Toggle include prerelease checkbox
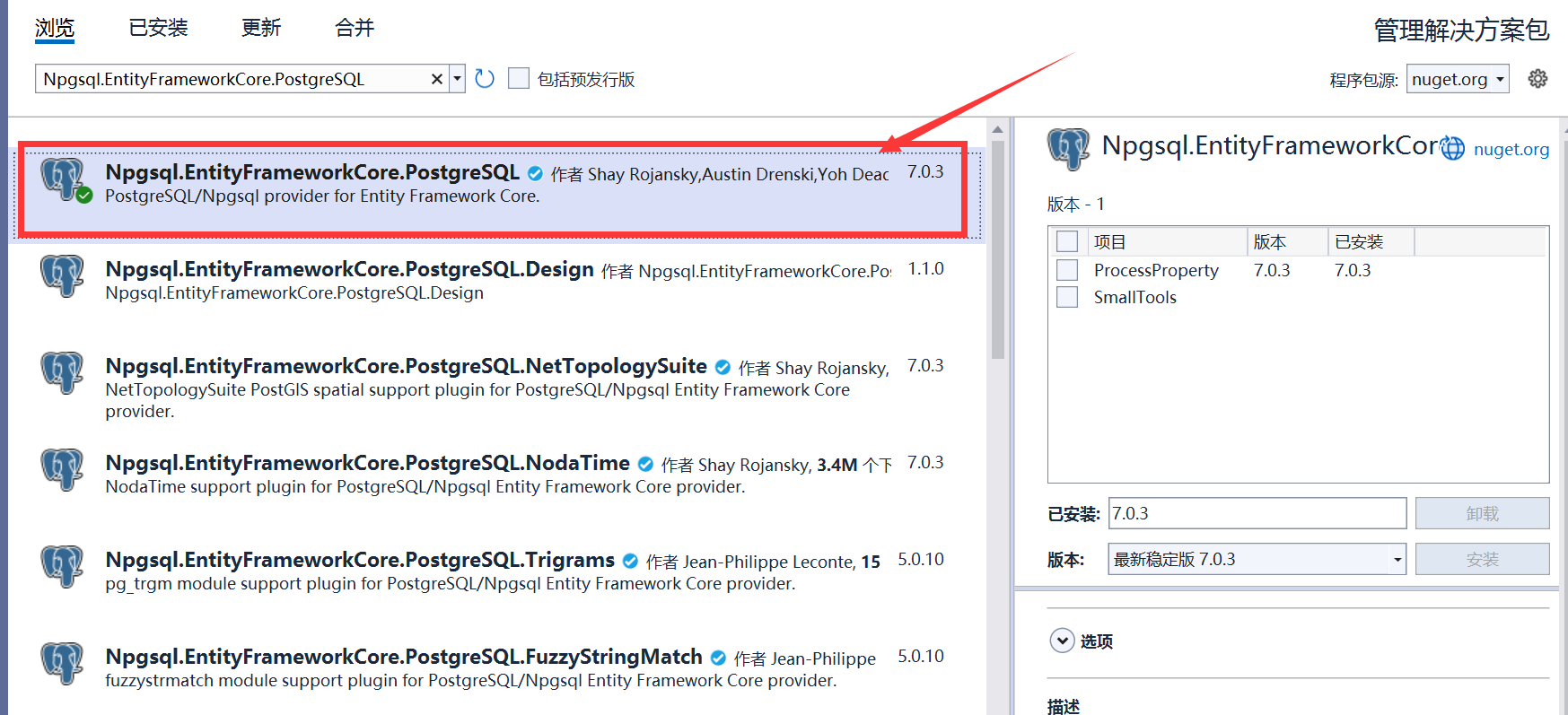The height and width of the screenshot is (715, 1568). (519, 79)
